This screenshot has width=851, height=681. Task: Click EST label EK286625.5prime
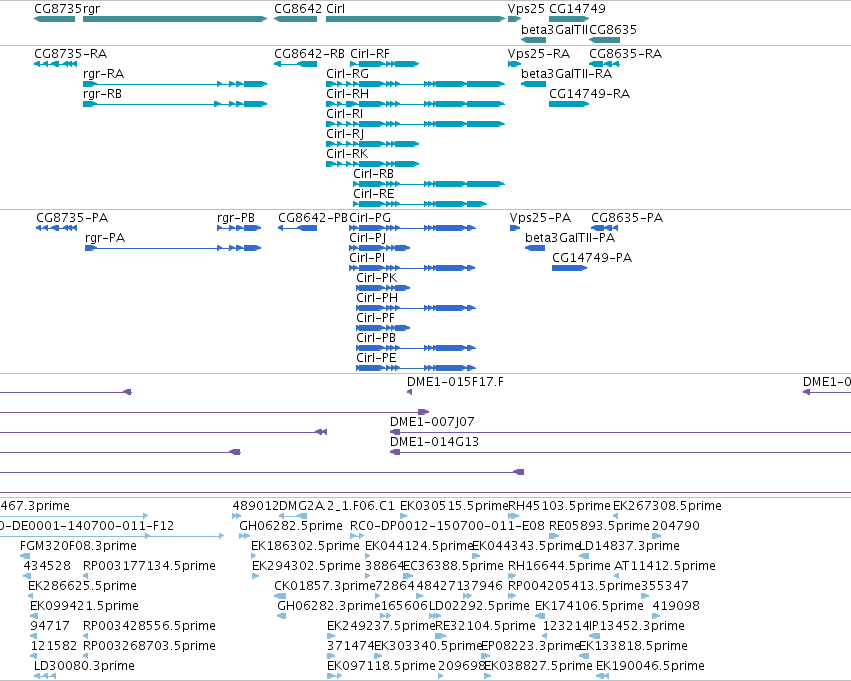coord(82,586)
